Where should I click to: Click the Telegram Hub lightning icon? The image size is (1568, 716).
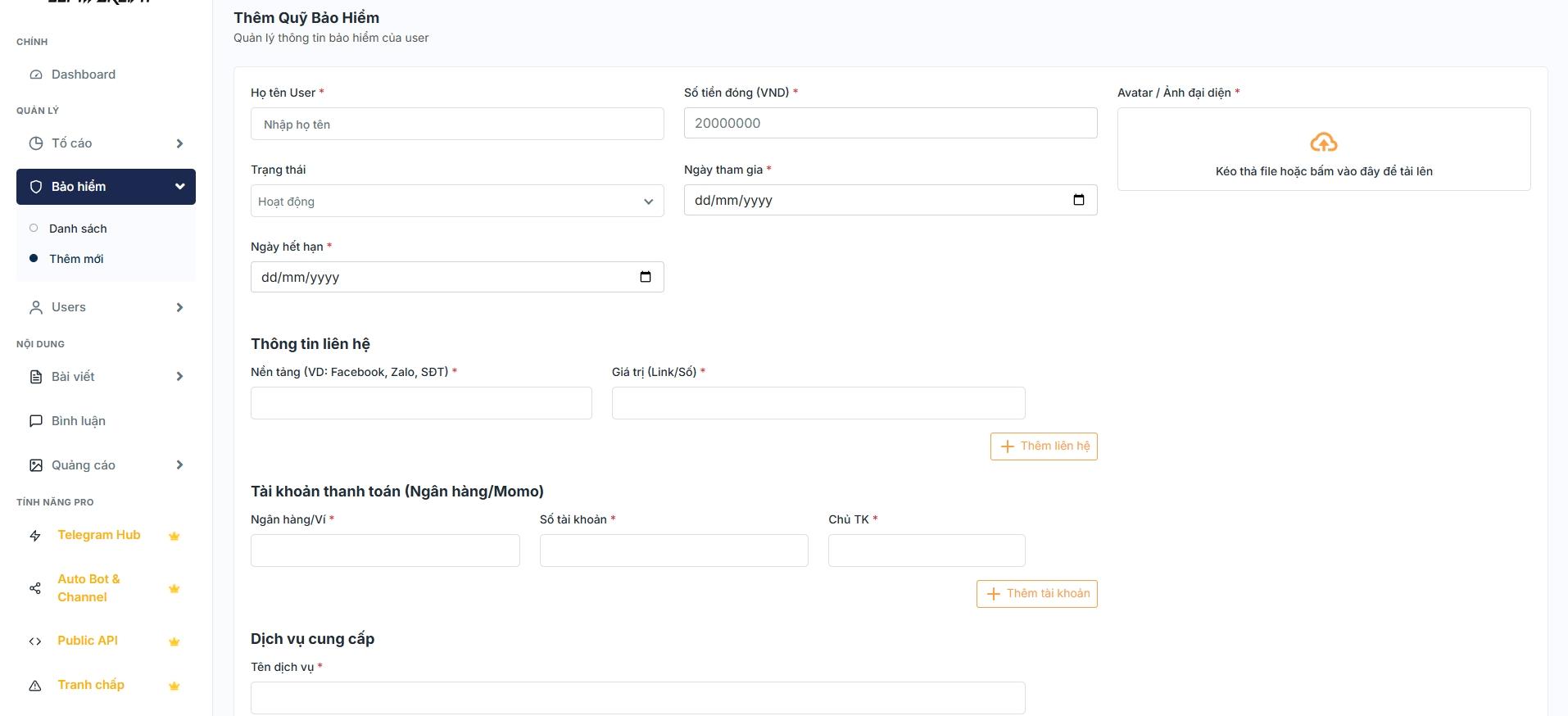click(35, 536)
